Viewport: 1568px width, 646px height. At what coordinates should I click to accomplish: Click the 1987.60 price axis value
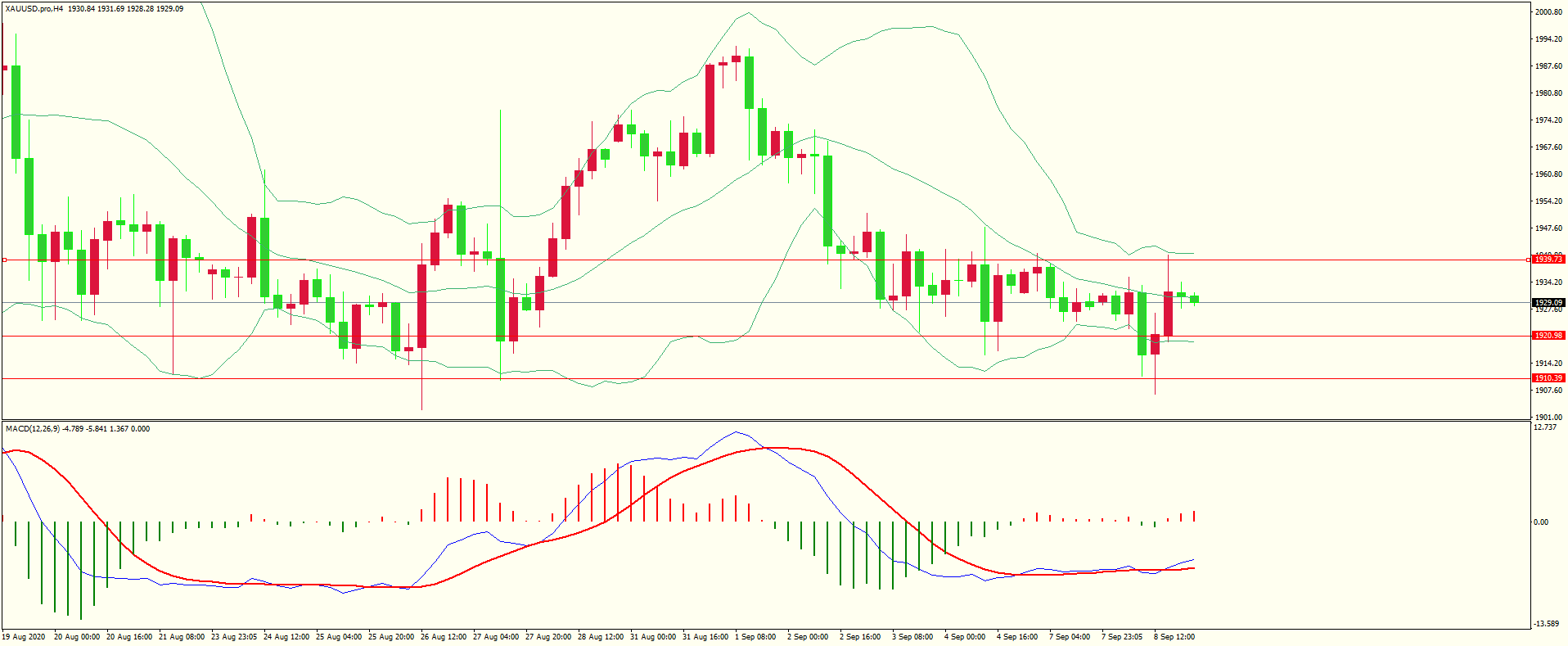(x=1549, y=66)
